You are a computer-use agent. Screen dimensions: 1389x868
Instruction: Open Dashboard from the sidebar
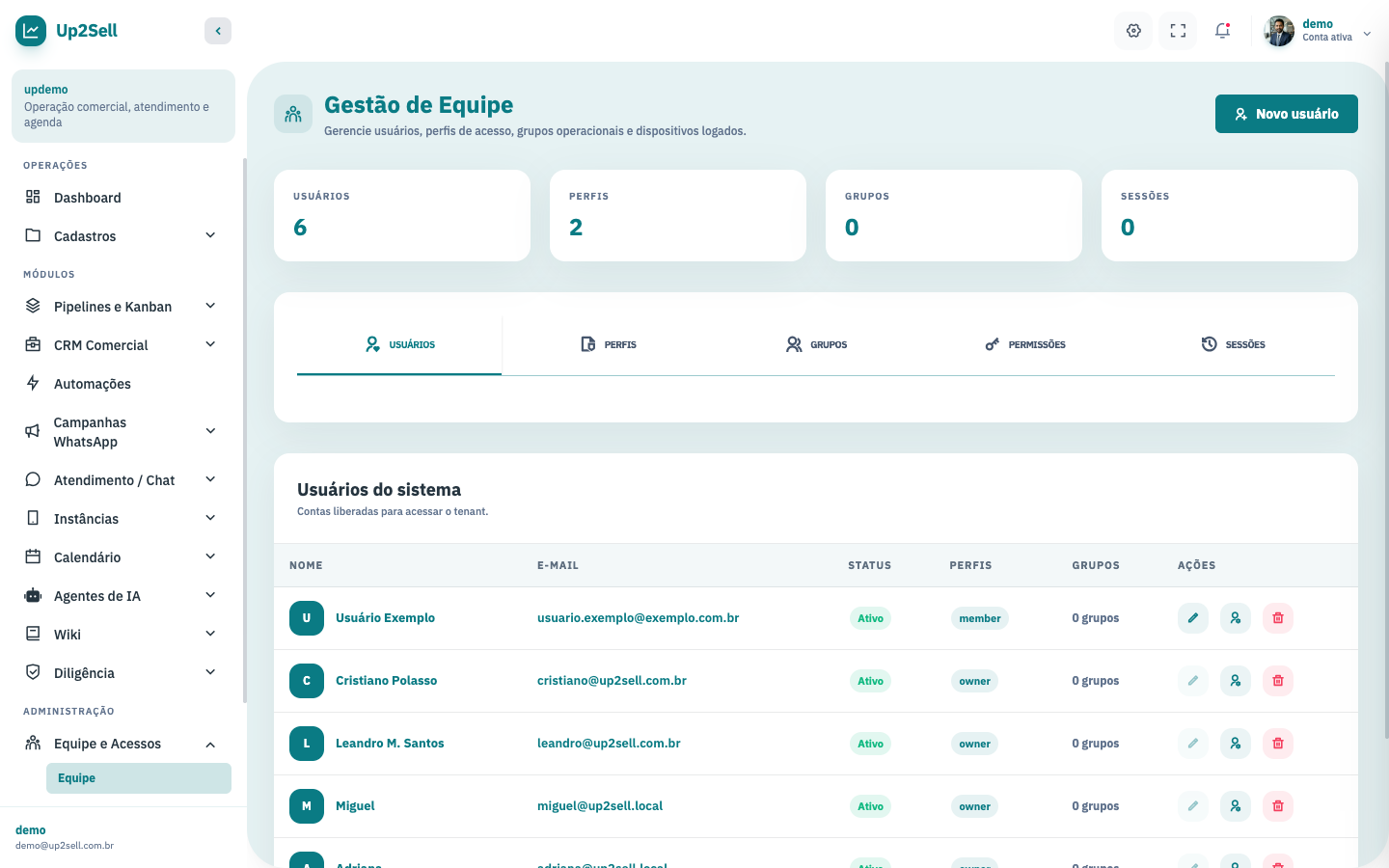(123, 198)
